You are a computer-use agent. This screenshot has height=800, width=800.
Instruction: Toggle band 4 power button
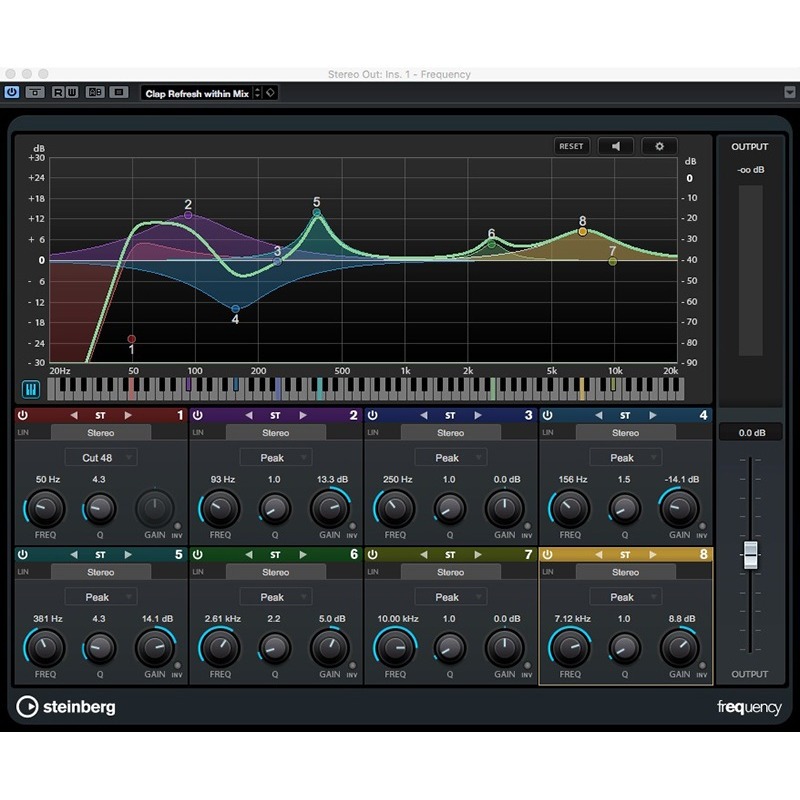tap(547, 415)
